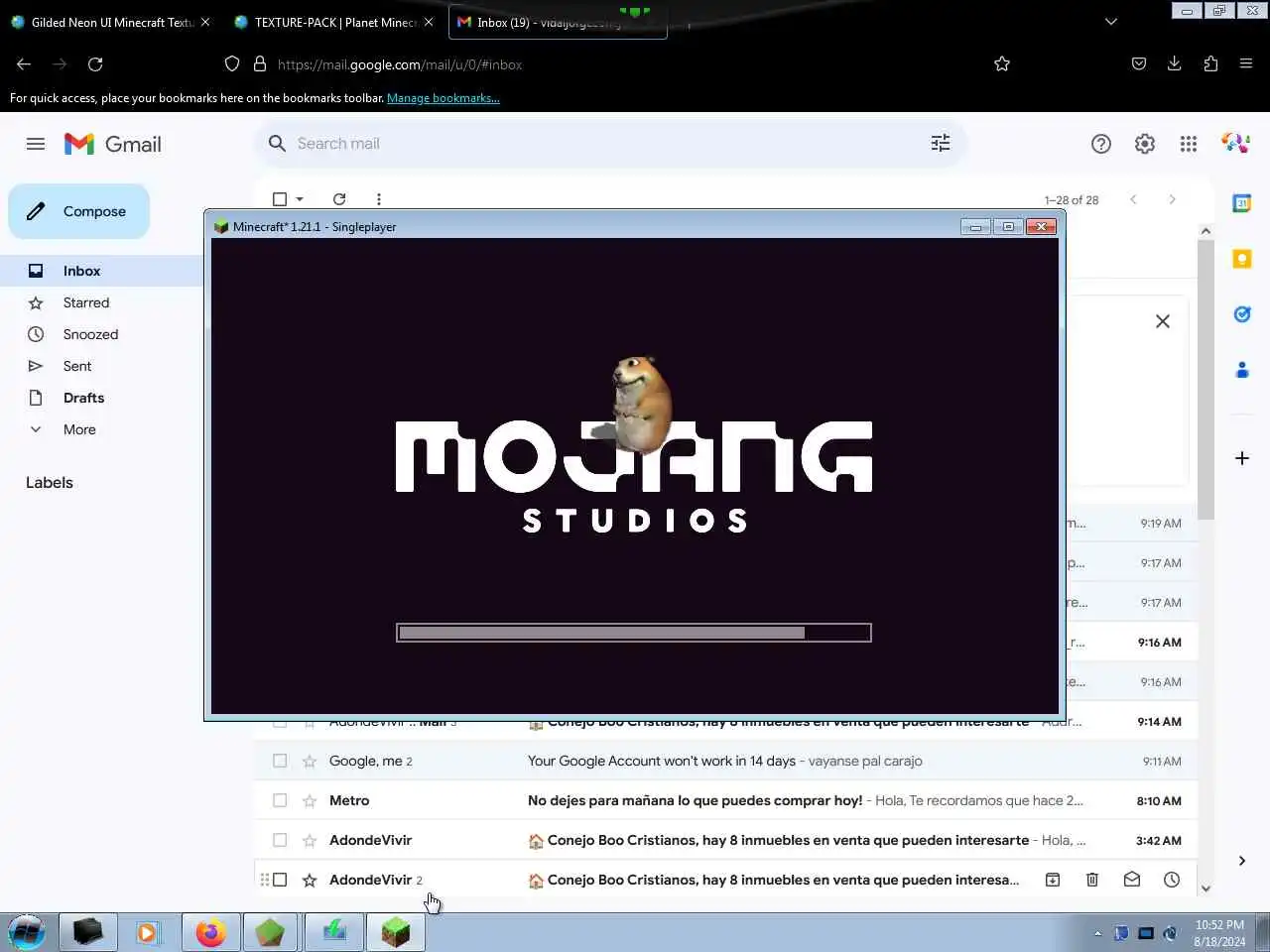Open Manage bookmarks link
The height and width of the screenshot is (952, 1270).
444,98
